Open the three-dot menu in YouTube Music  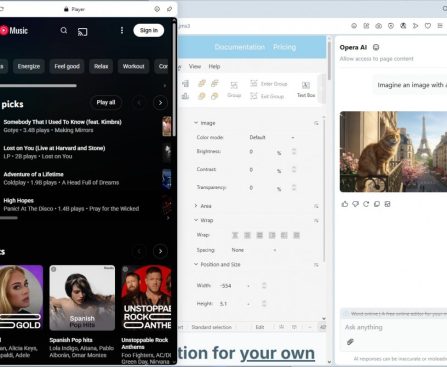(x=122, y=31)
